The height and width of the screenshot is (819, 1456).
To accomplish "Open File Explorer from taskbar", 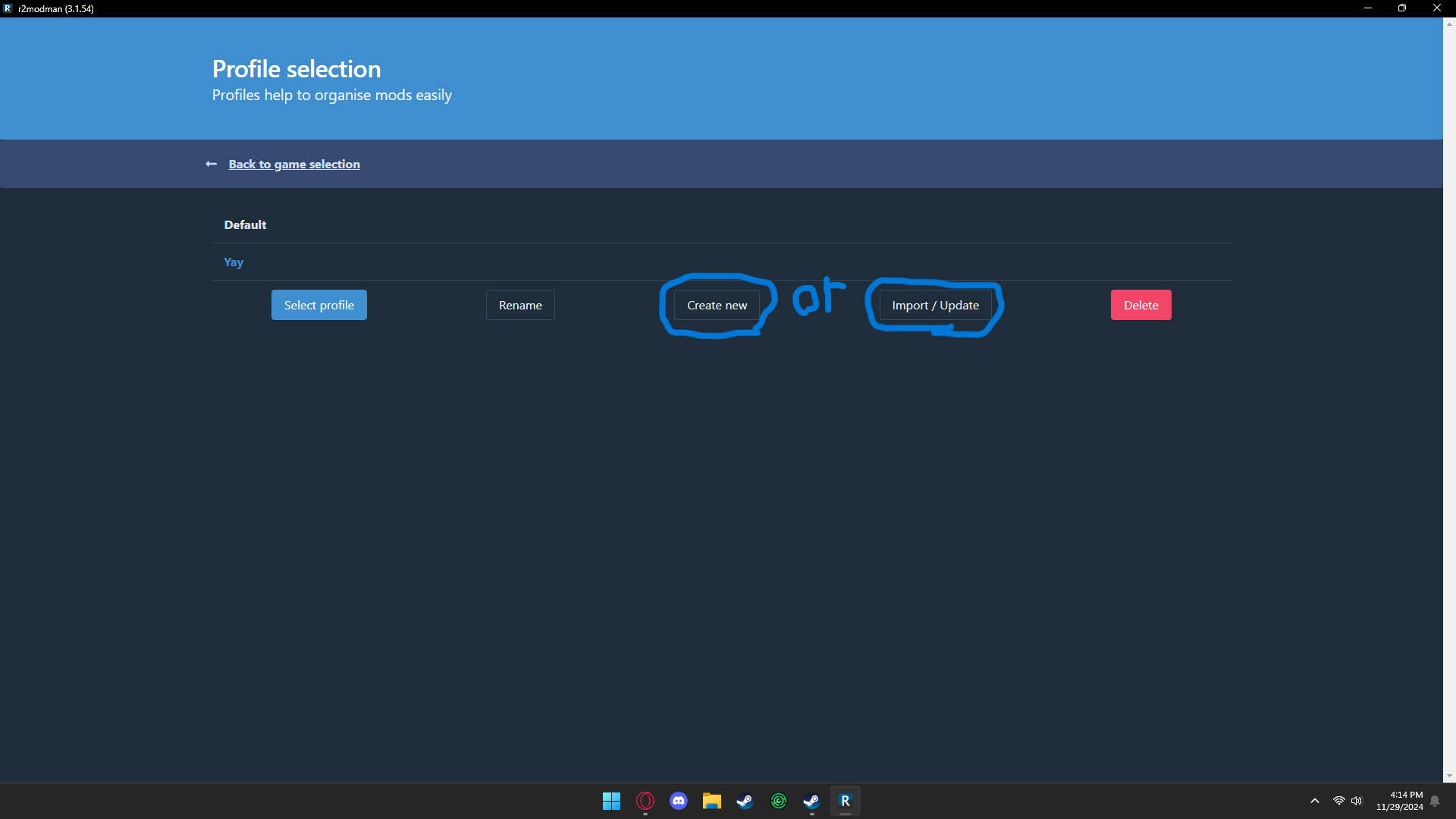I will 711,801.
